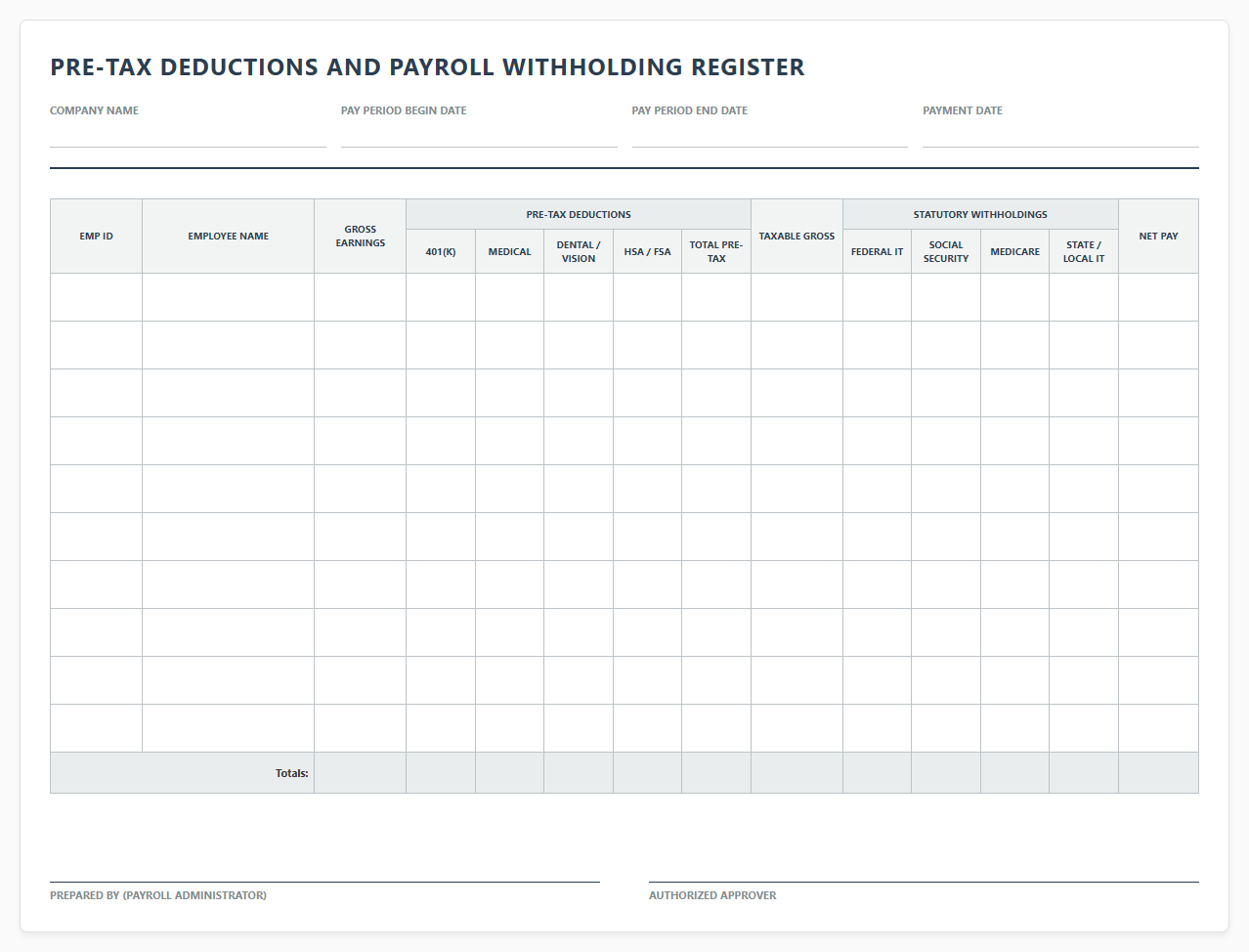Screen dimensions: 1249x952
Task: Click the MEDICAL column header
Action: pos(510,251)
